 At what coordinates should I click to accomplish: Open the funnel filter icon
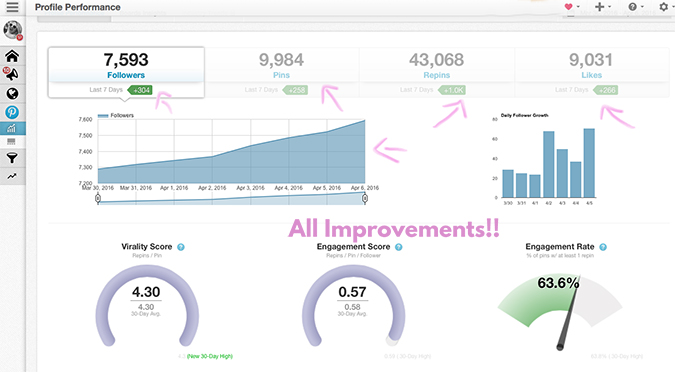point(12,158)
